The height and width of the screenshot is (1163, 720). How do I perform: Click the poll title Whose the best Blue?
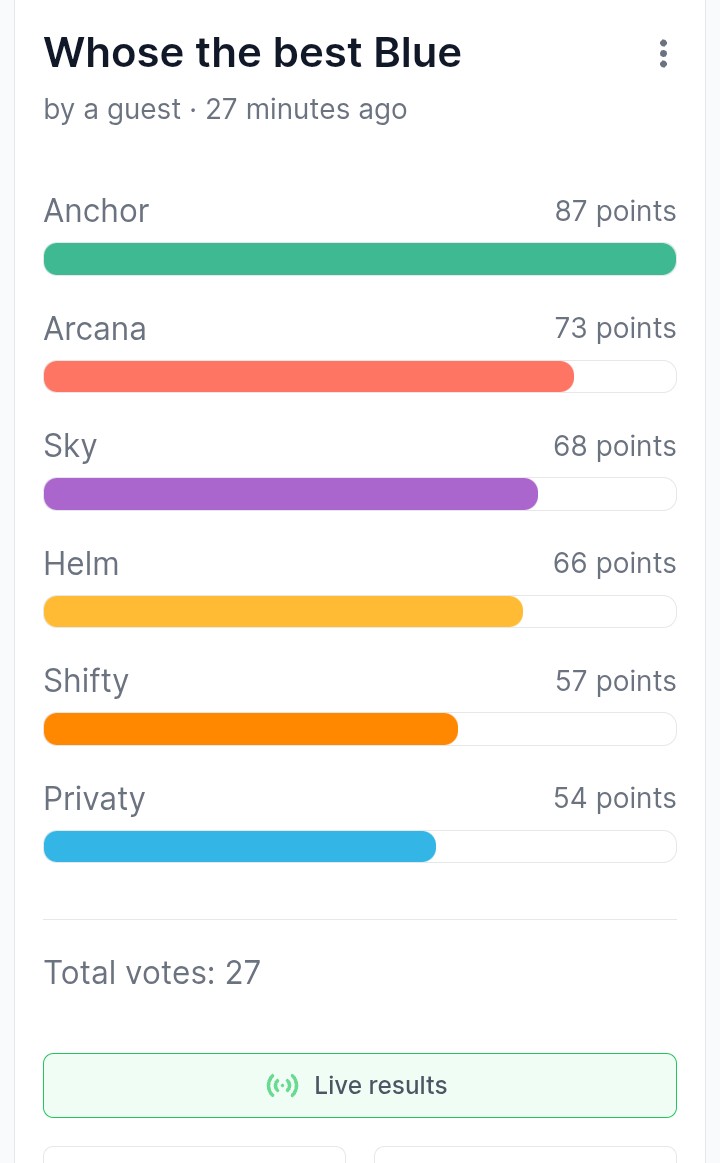(x=252, y=53)
